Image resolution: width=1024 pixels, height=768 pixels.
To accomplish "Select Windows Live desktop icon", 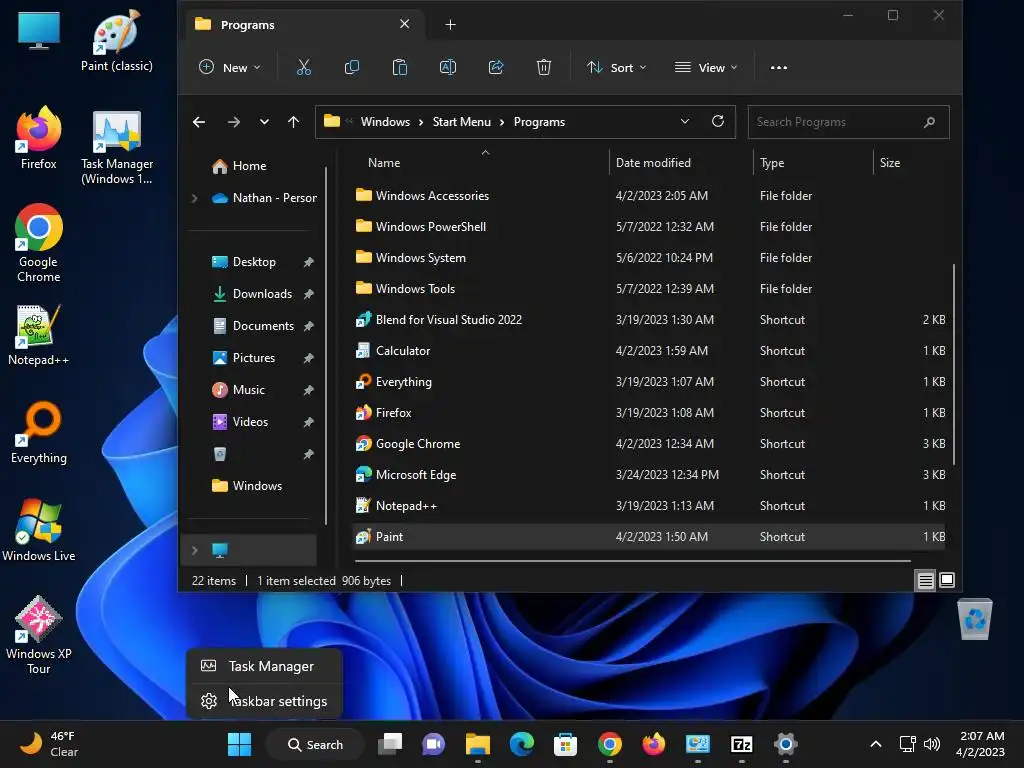I will coord(39,530).
